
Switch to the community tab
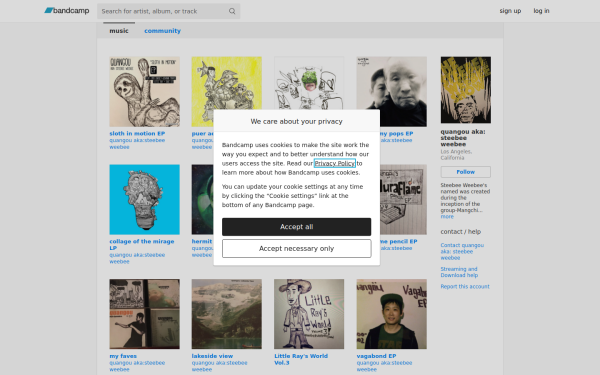point(162,31)
